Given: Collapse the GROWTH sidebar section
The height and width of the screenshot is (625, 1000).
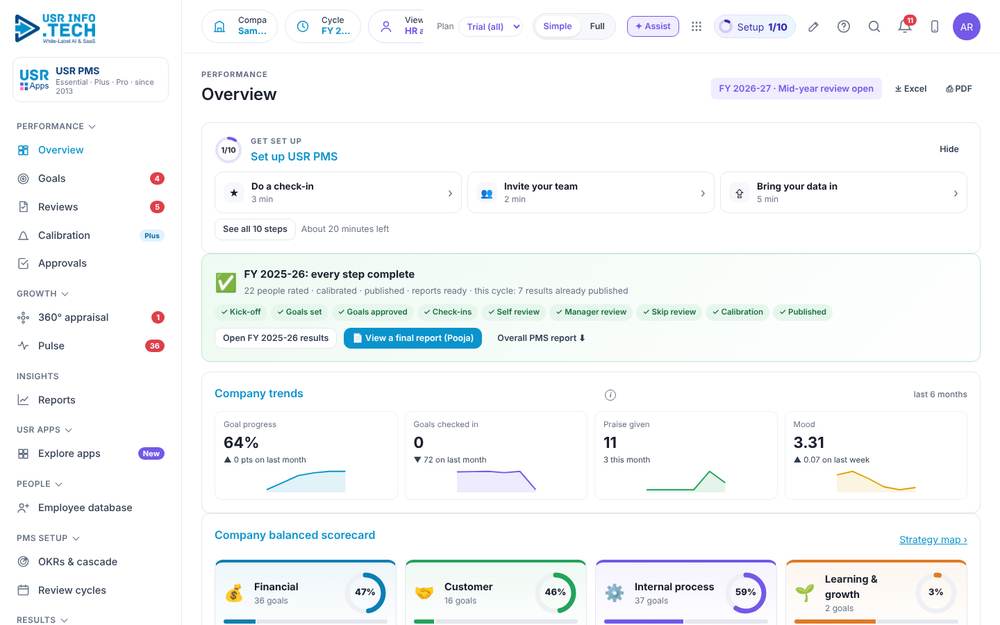Looking at the screenshot, I should pos(42,293).
